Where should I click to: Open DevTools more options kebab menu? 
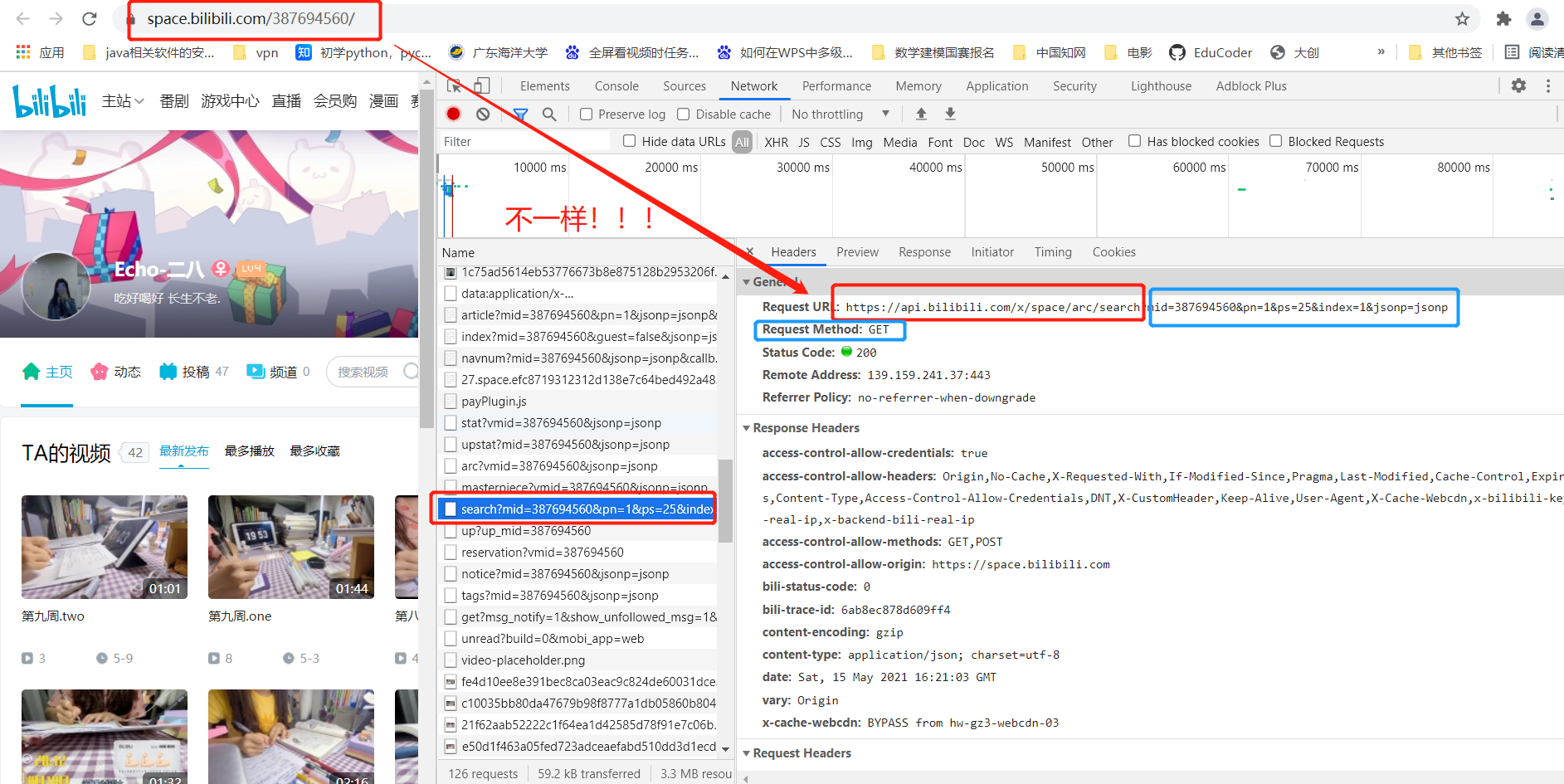click(1548, 85)
